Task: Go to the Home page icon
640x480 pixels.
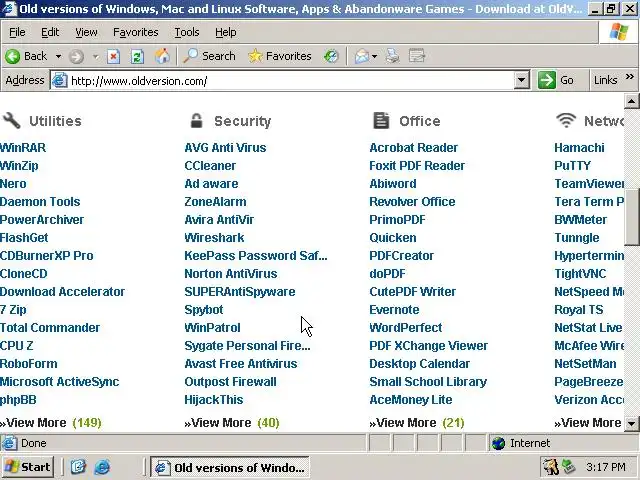Action: (162, 56)
